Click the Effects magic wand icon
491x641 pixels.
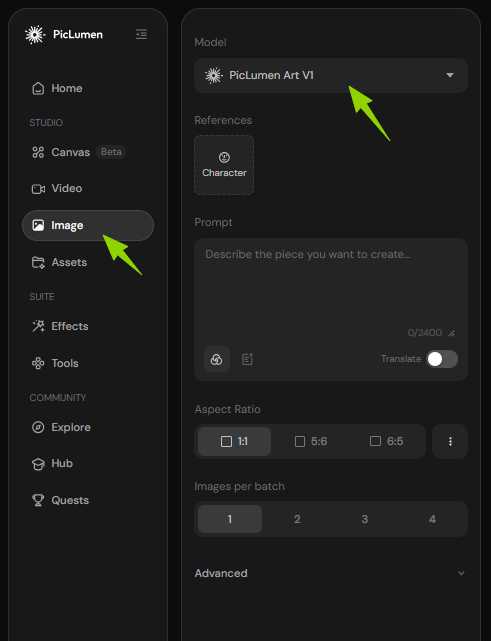pyautogui.click(x=38, y=326)
